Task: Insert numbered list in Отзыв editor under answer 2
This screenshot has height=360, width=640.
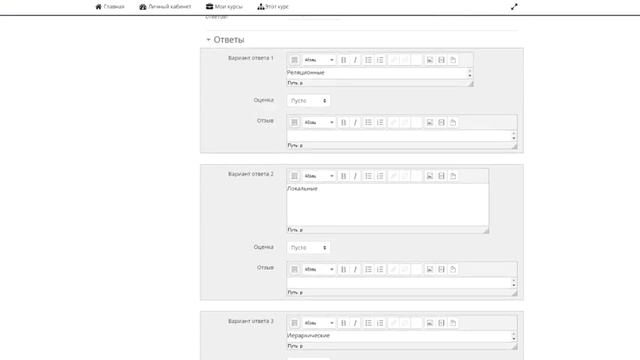Action: [380, 269]
